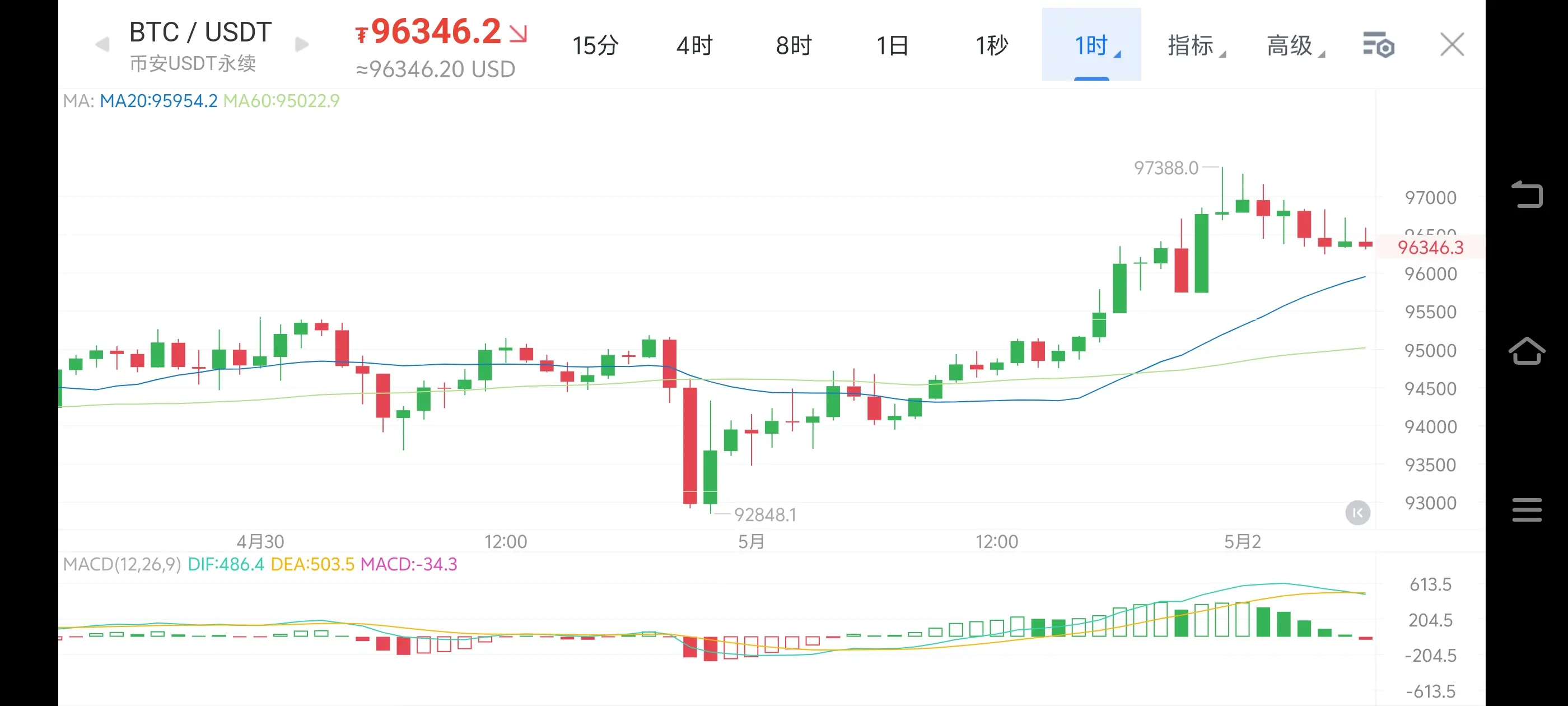The image size is (1568, 706).
Task: Select the 15分 timeframe
Action: 595,45
